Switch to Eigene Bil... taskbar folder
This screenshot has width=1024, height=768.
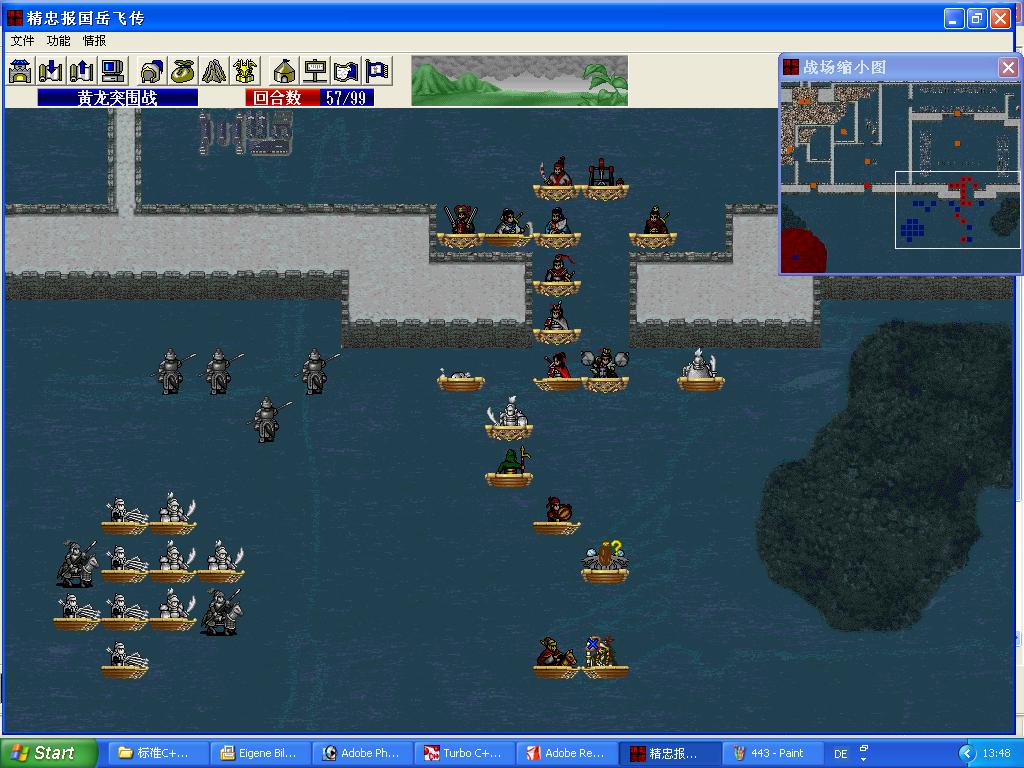(261, 753)
